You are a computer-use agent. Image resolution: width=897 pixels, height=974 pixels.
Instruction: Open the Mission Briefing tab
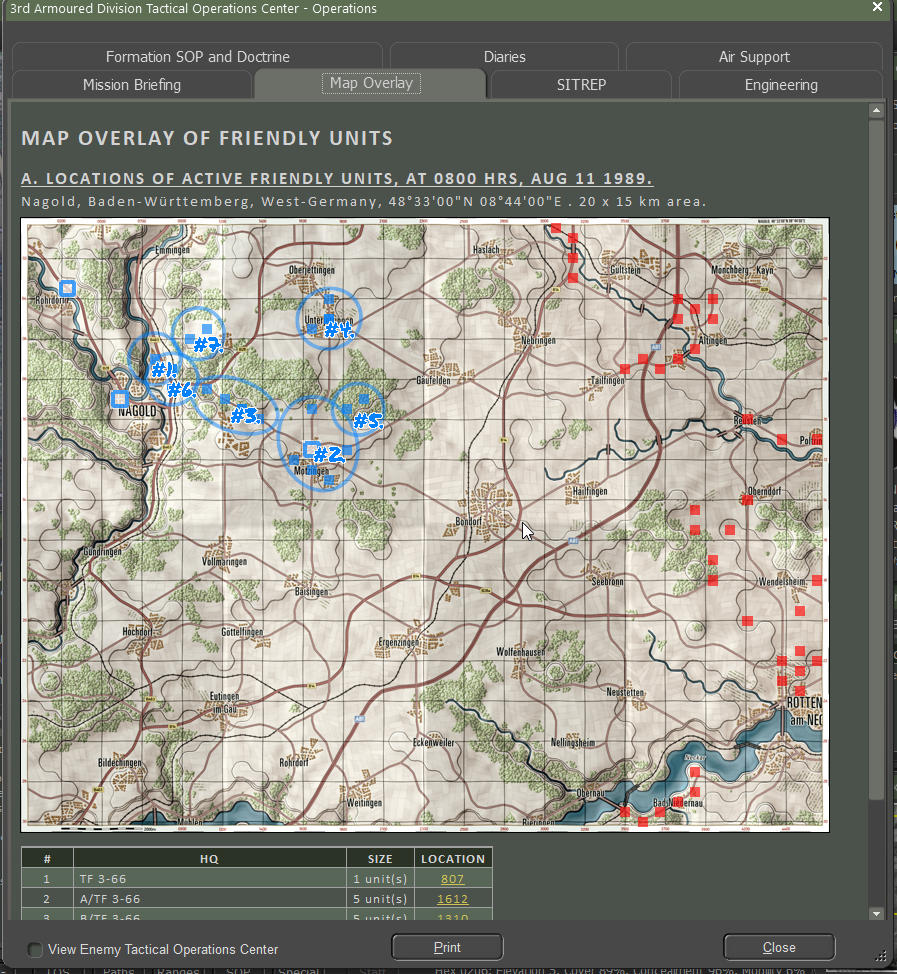131,85
